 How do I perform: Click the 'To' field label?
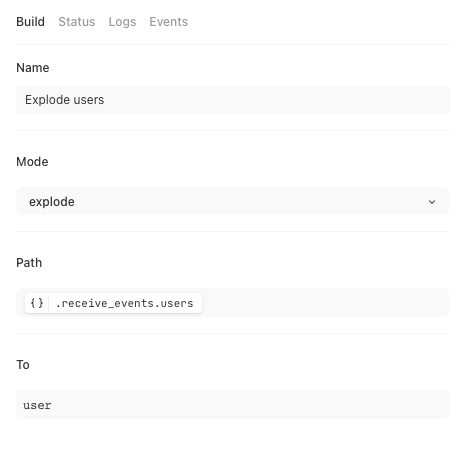[x=23, y=365]
